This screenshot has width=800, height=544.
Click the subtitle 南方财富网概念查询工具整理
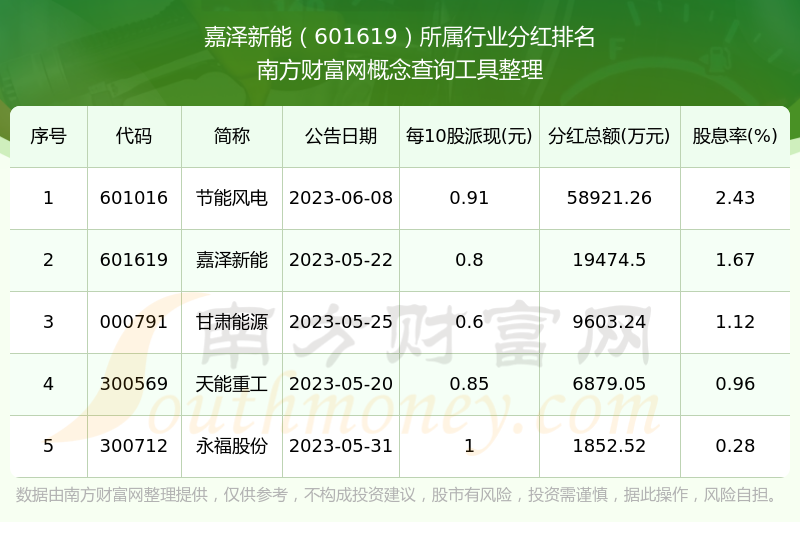click(399, 70)
